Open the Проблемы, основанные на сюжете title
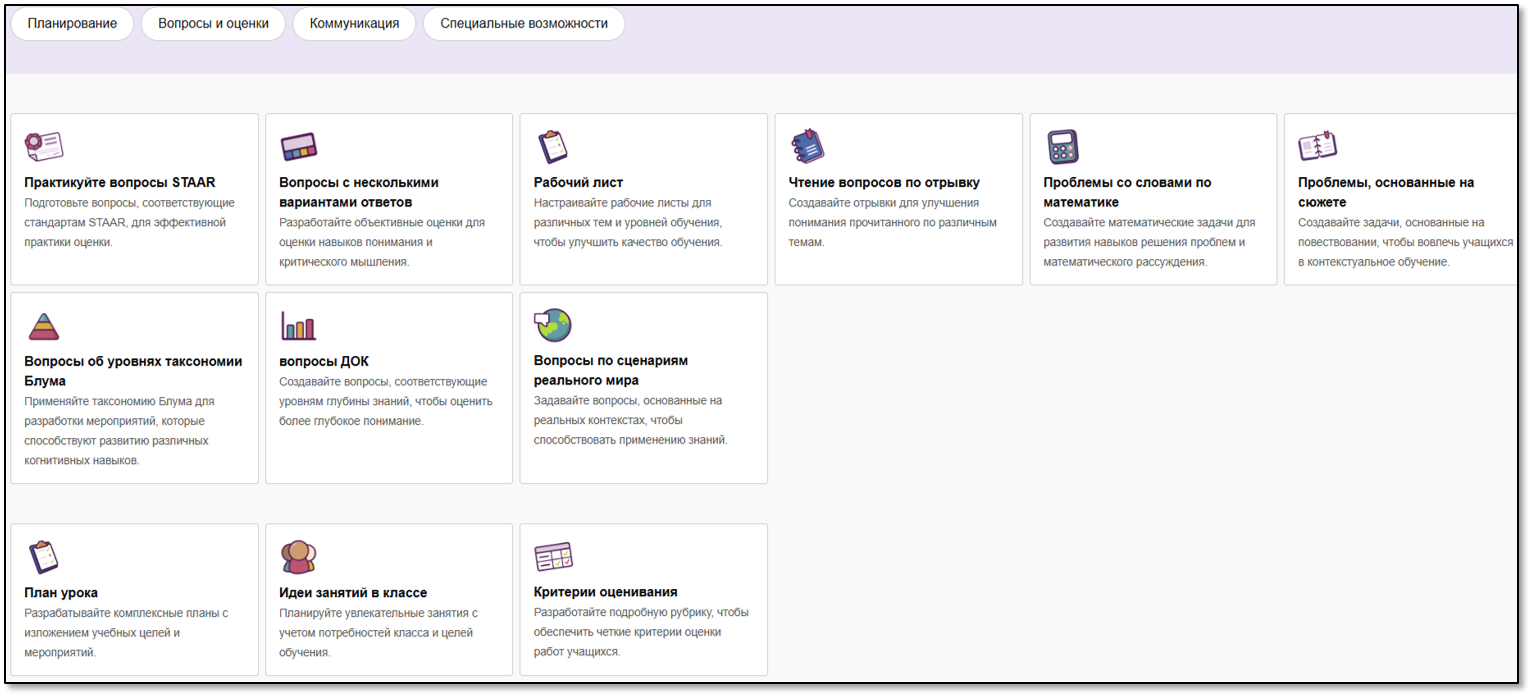 pyautogui.click(x=1386, y=193)
